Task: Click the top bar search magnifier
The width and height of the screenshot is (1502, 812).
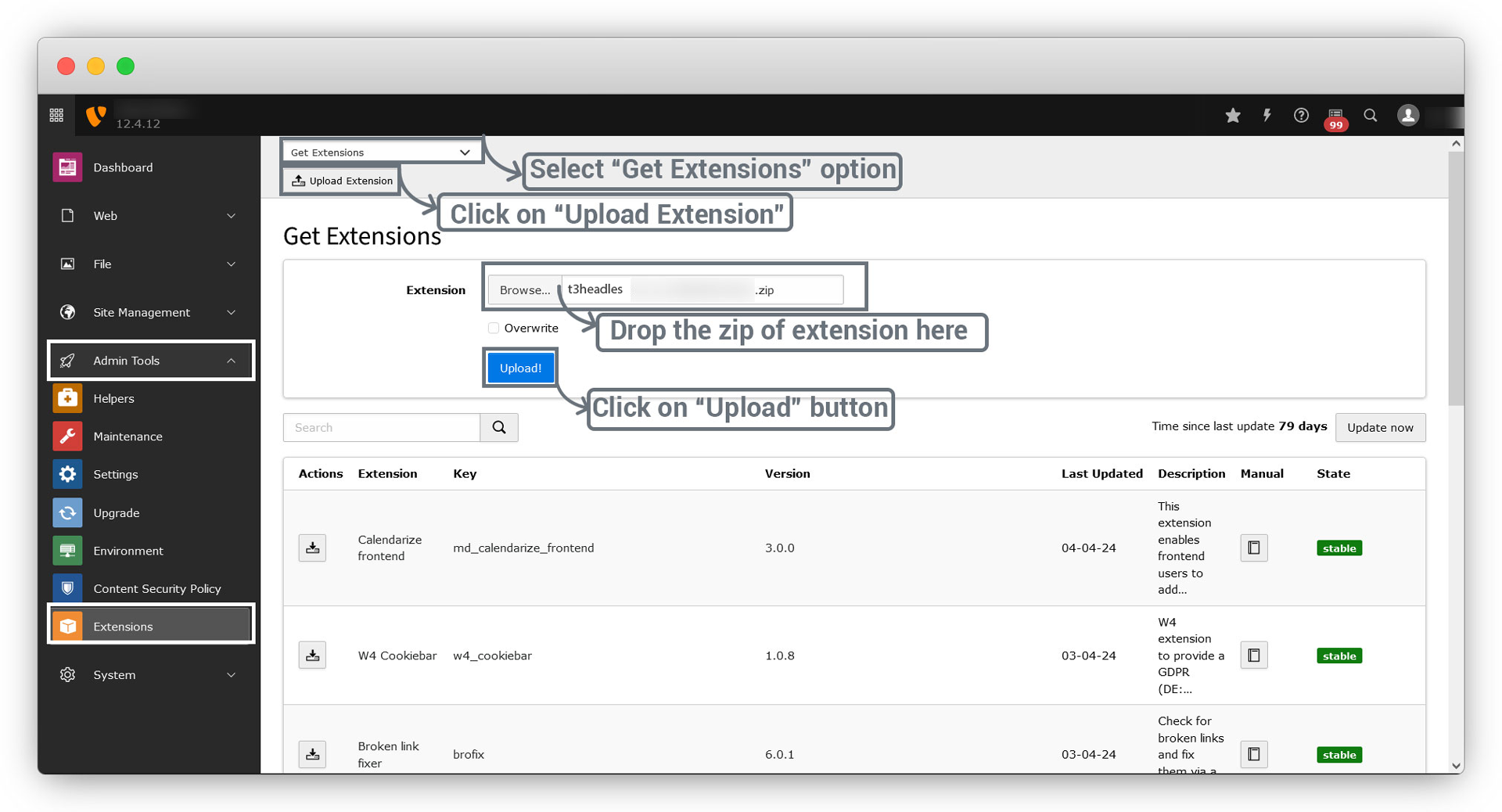Action: click(x=1371, y=116)
